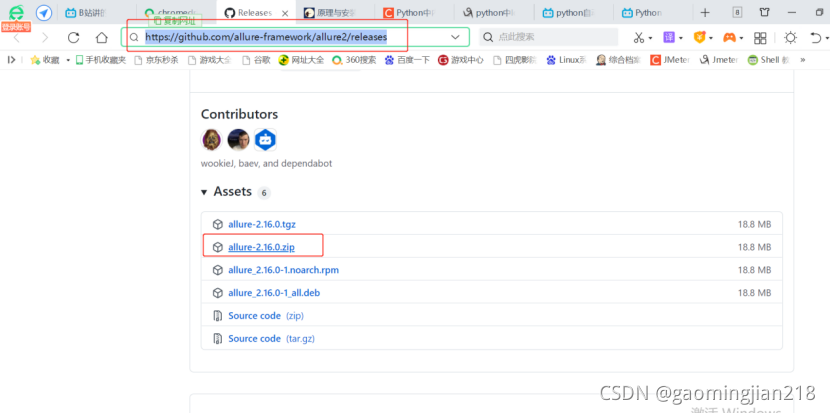Click the orange shield icon
The width and height of the screenshot is (830, 414).
click(700, 38)
